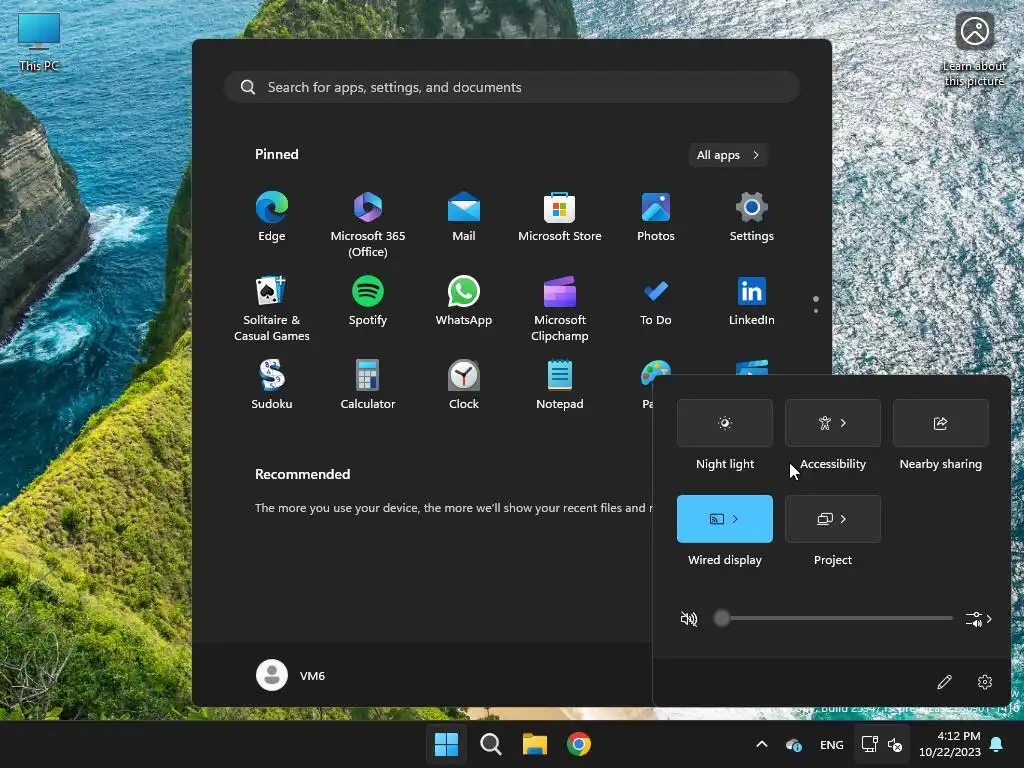
Task: Open taskbar Search
Action: click(490, 744)
